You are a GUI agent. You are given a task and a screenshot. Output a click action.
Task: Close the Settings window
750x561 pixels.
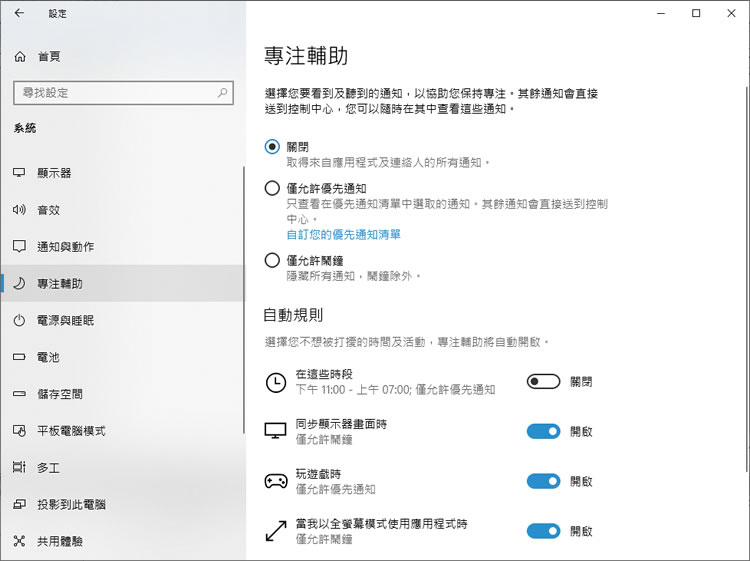pos(731,13)
